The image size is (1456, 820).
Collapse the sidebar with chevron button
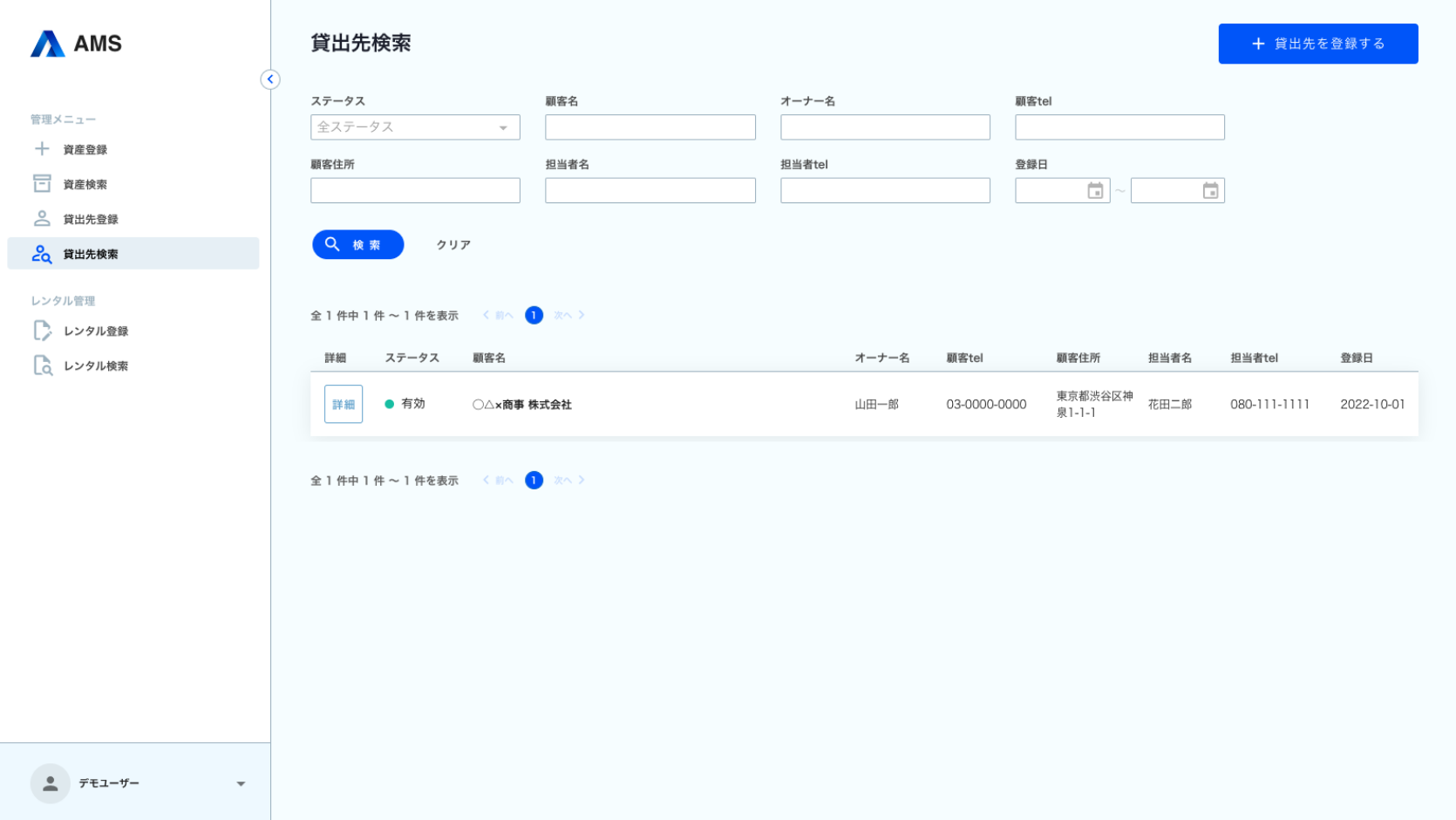tap(270, 79)
